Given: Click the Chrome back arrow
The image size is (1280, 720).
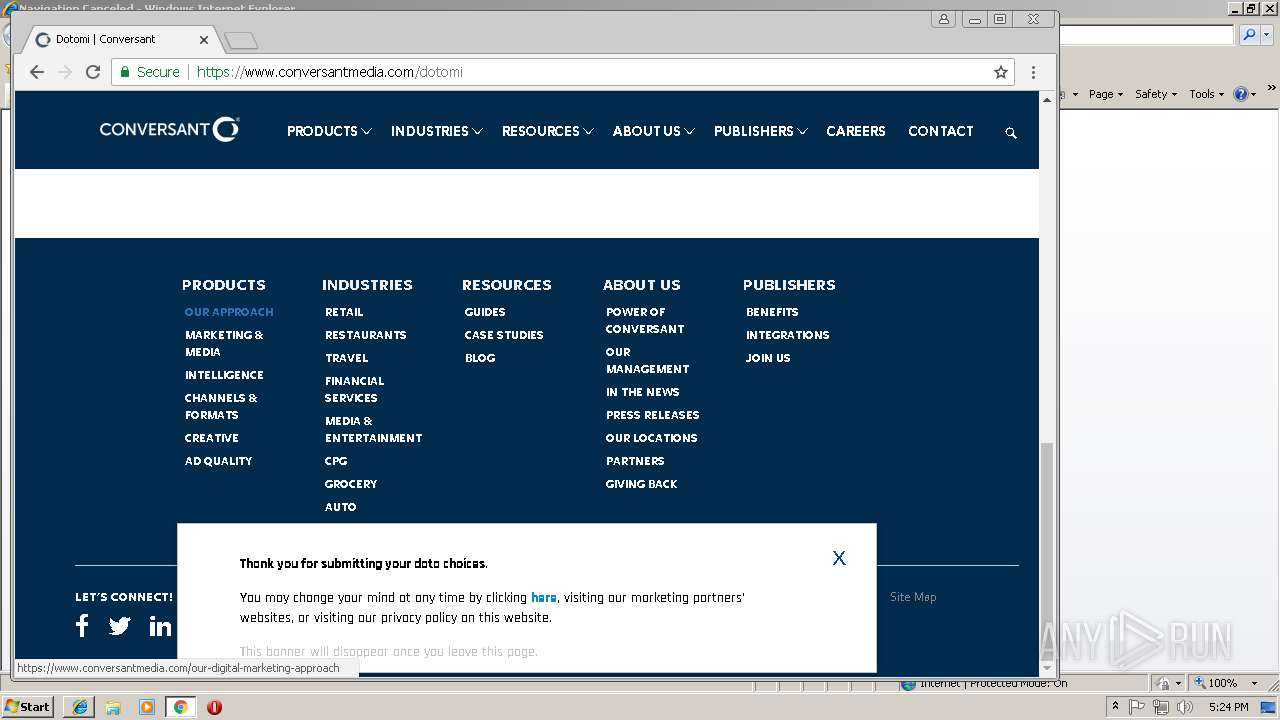Looking at the screenshot, I should tap(37, 72).
